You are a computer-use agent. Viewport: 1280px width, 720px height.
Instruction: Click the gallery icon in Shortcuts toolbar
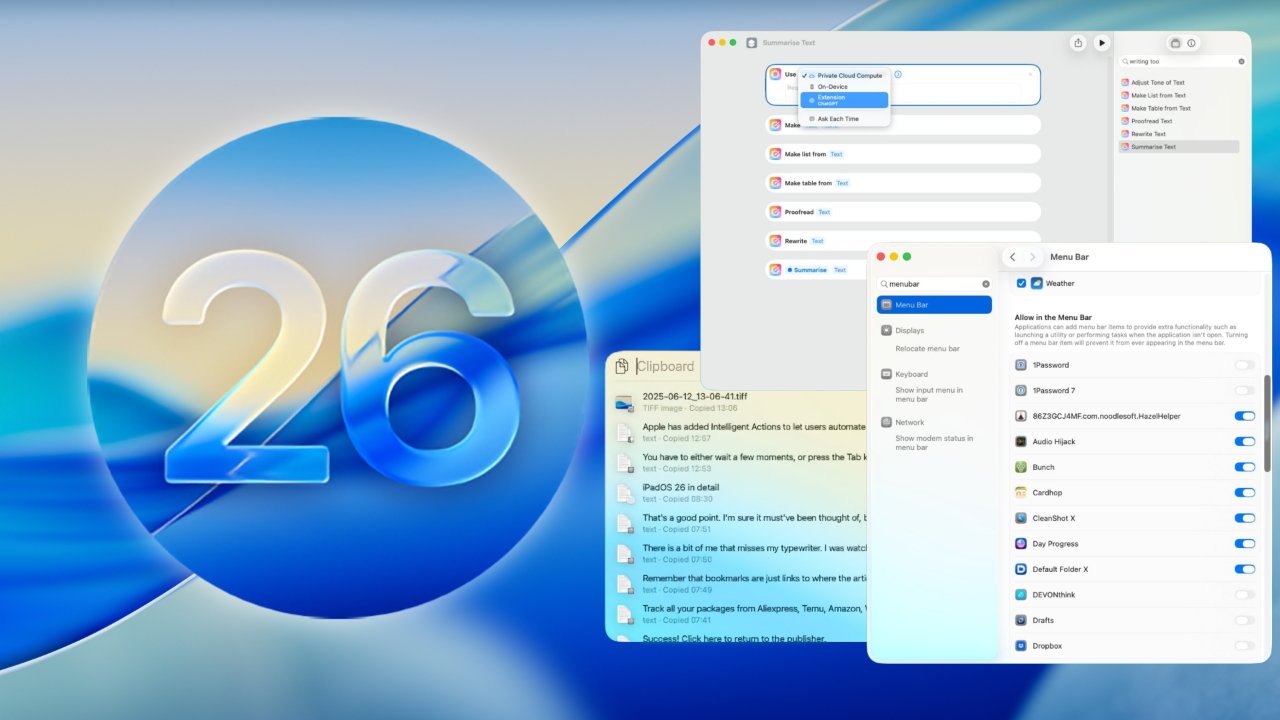pos(1174,43)
